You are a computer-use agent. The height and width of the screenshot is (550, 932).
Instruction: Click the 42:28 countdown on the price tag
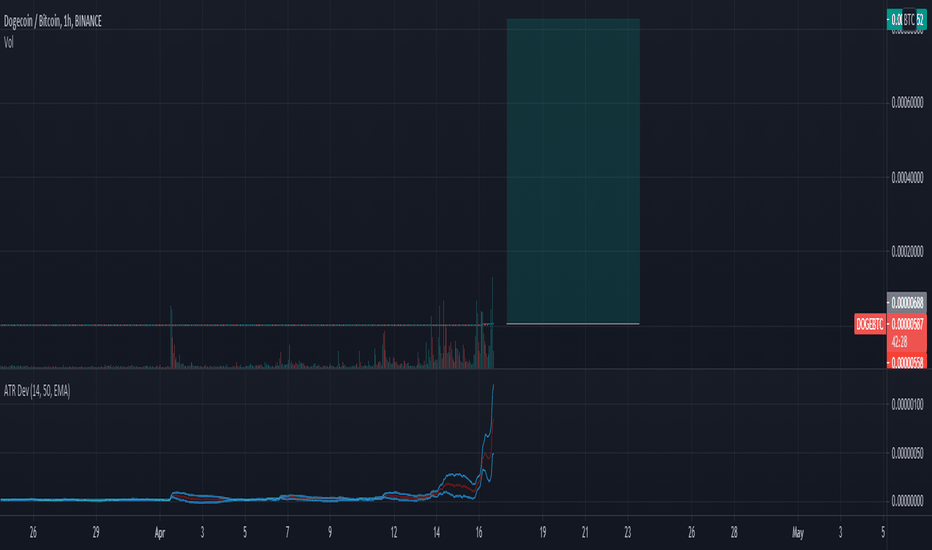click(899, 342)
